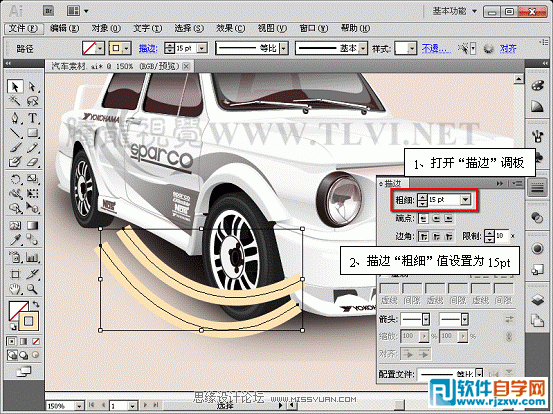553x414 pixels.
Task: Toggle the butt cap option
Action: (x=424, y=219)
